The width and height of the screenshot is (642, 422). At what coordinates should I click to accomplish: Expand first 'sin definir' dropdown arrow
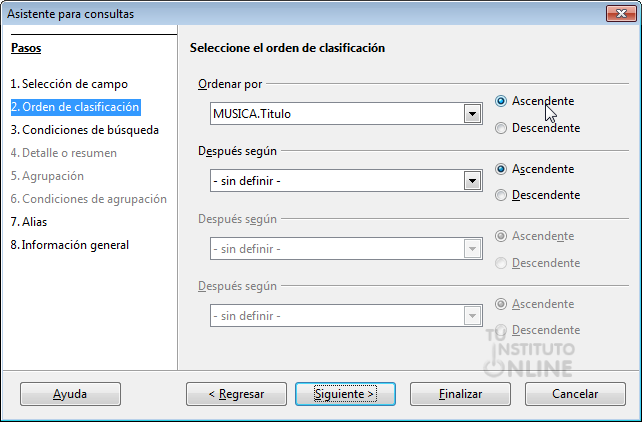point(472,181)
